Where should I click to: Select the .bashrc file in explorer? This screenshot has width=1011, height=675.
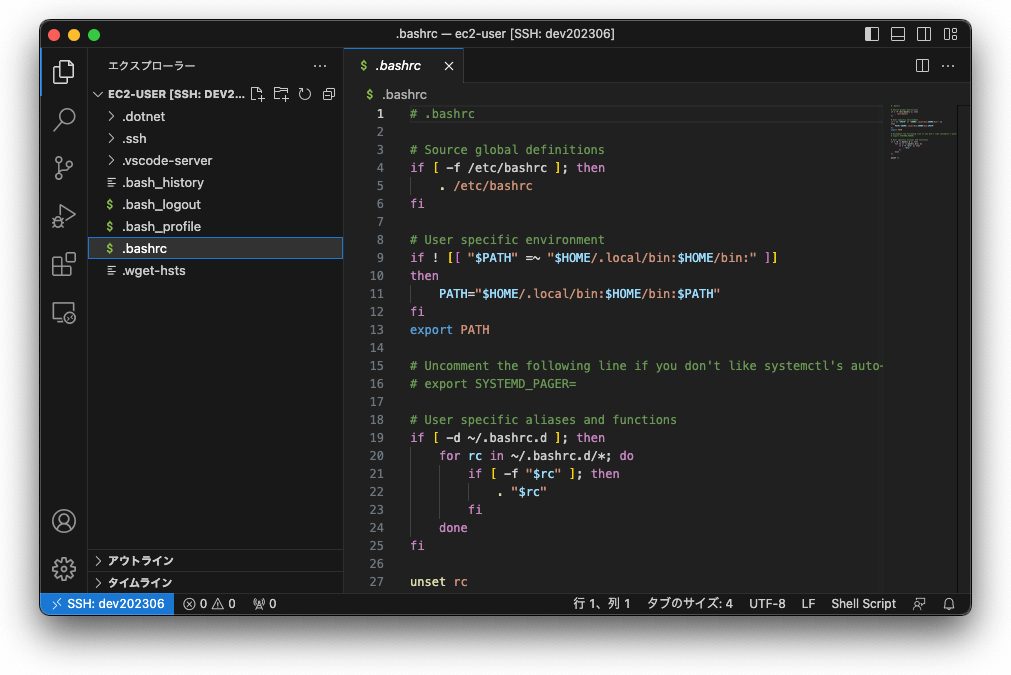tap(215, 248)
